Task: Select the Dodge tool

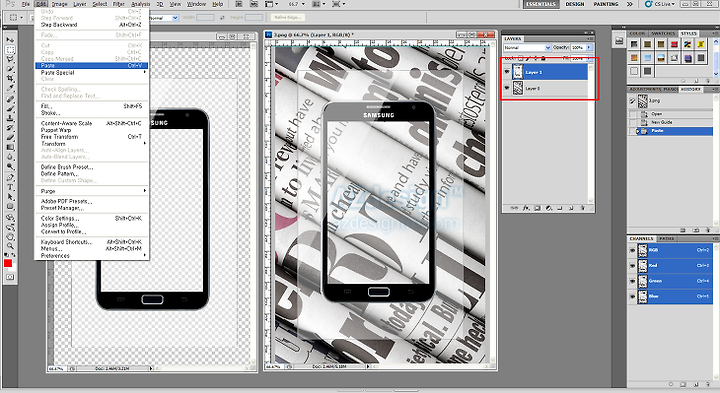Action: [10, 166]
